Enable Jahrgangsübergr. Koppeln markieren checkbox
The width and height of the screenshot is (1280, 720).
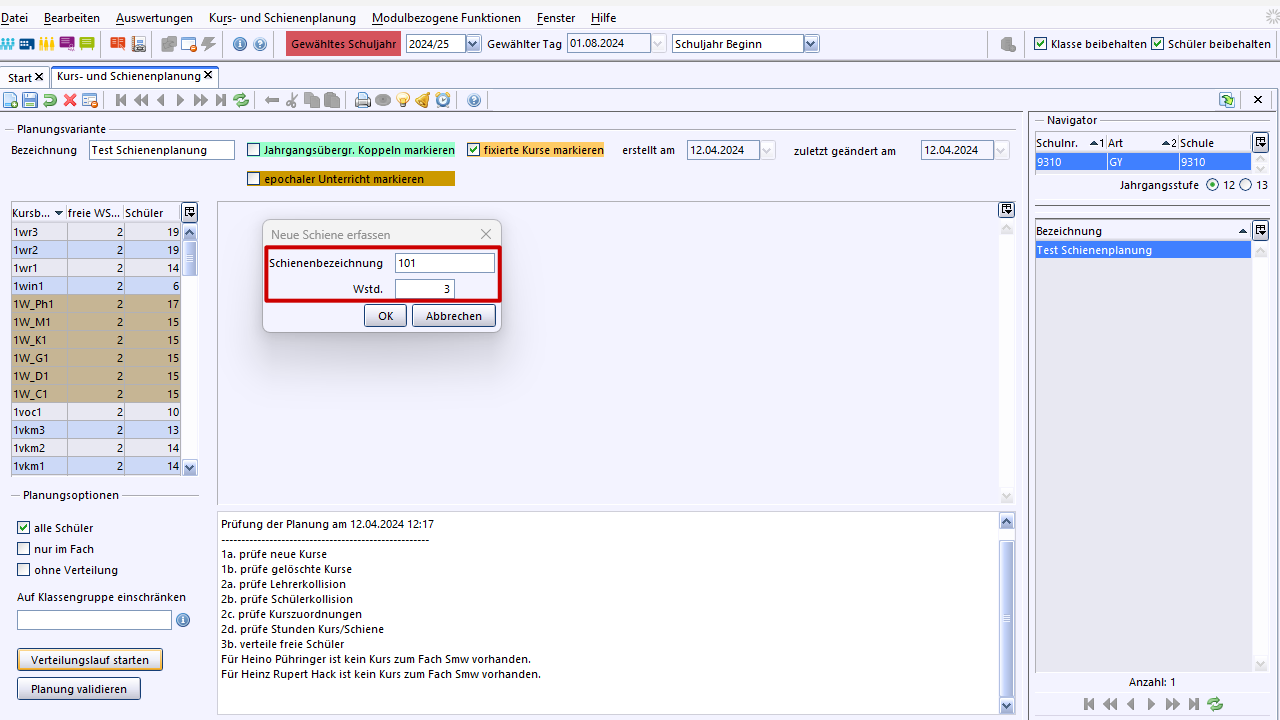click(x=254, y=150)
